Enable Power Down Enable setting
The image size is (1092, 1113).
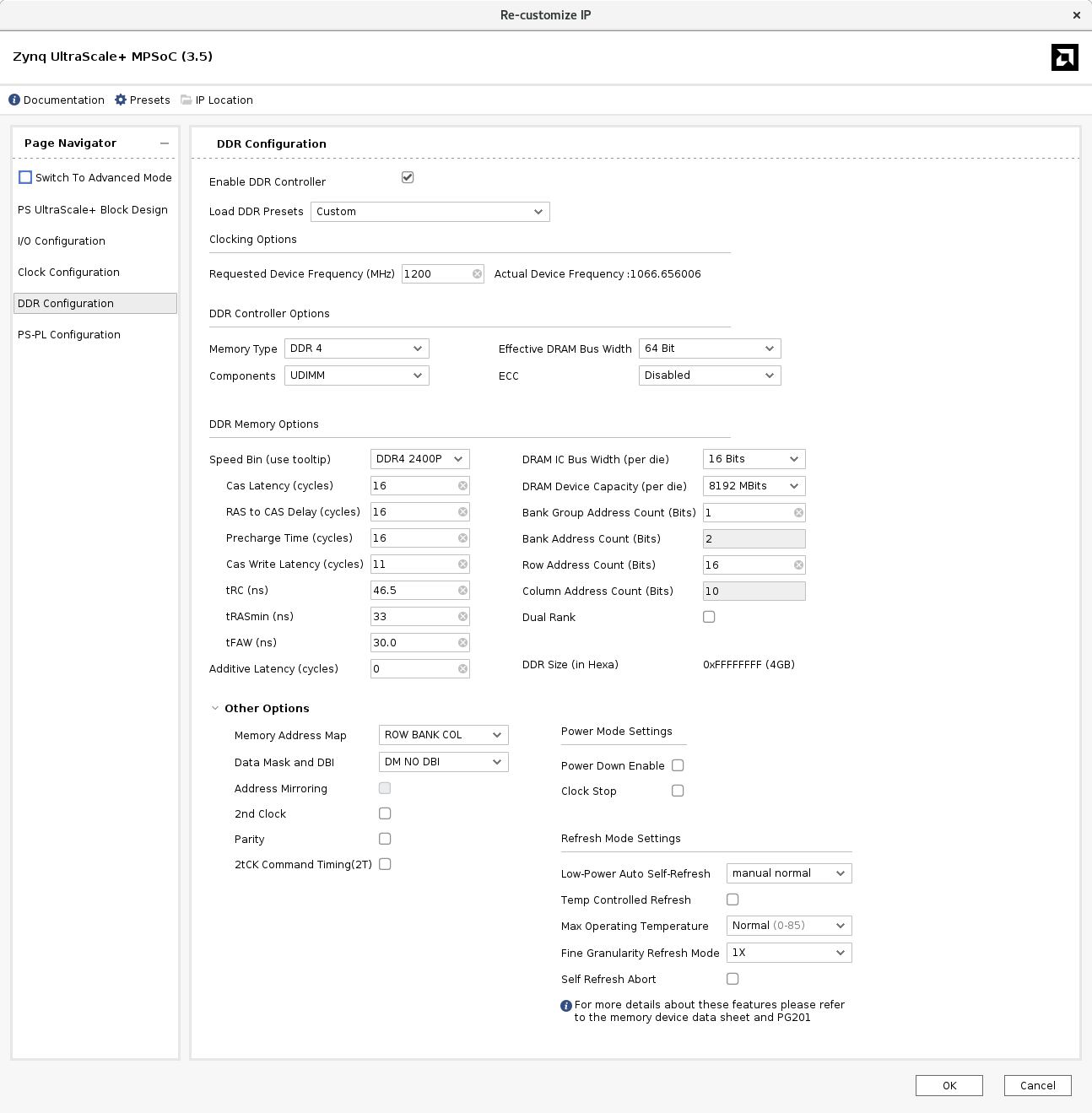[678, 765]
